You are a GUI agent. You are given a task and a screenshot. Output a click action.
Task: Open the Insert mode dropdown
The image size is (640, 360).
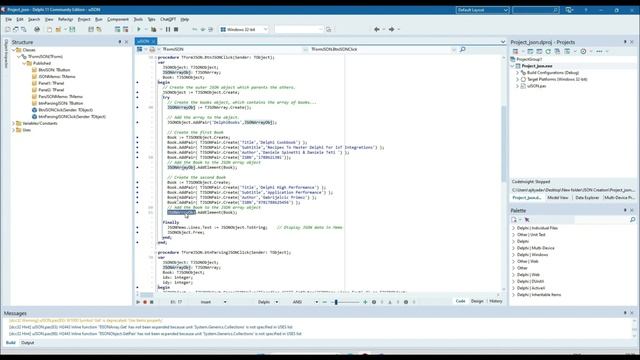(224, 302)
